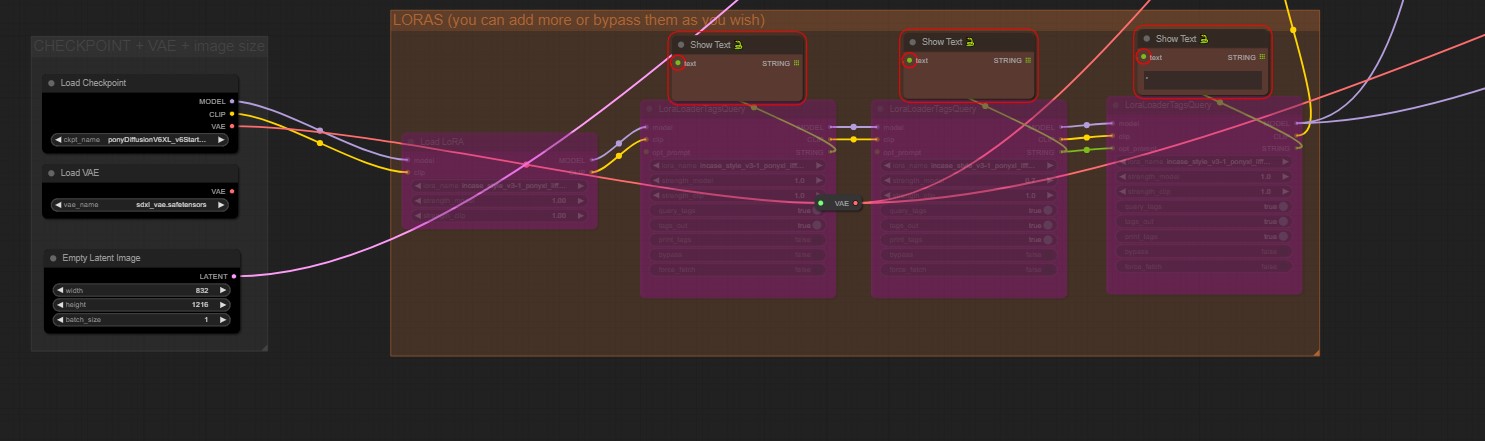Viewport: 1485px width, 441px height.
Task: Toggle print_tags on middle LoraLoaderTagsQuery node
Action: 969,239
